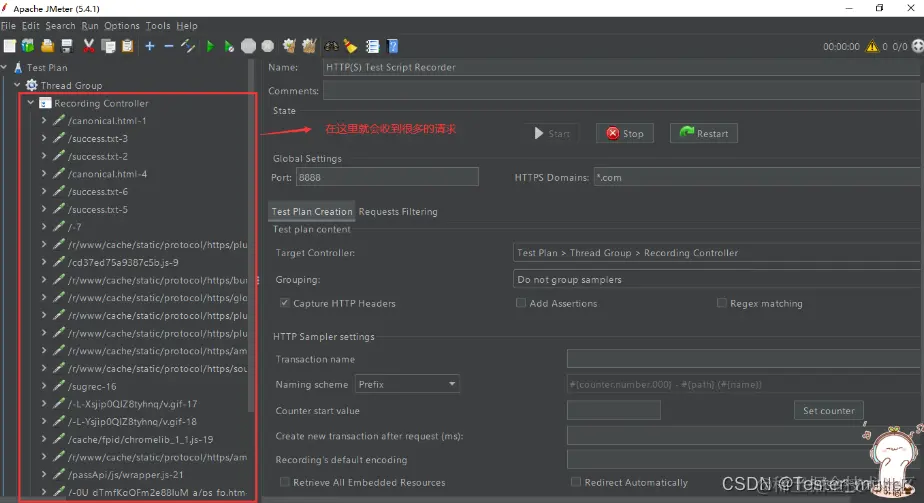
Task: Click the Counter start value field
Action: click(613, 411)
